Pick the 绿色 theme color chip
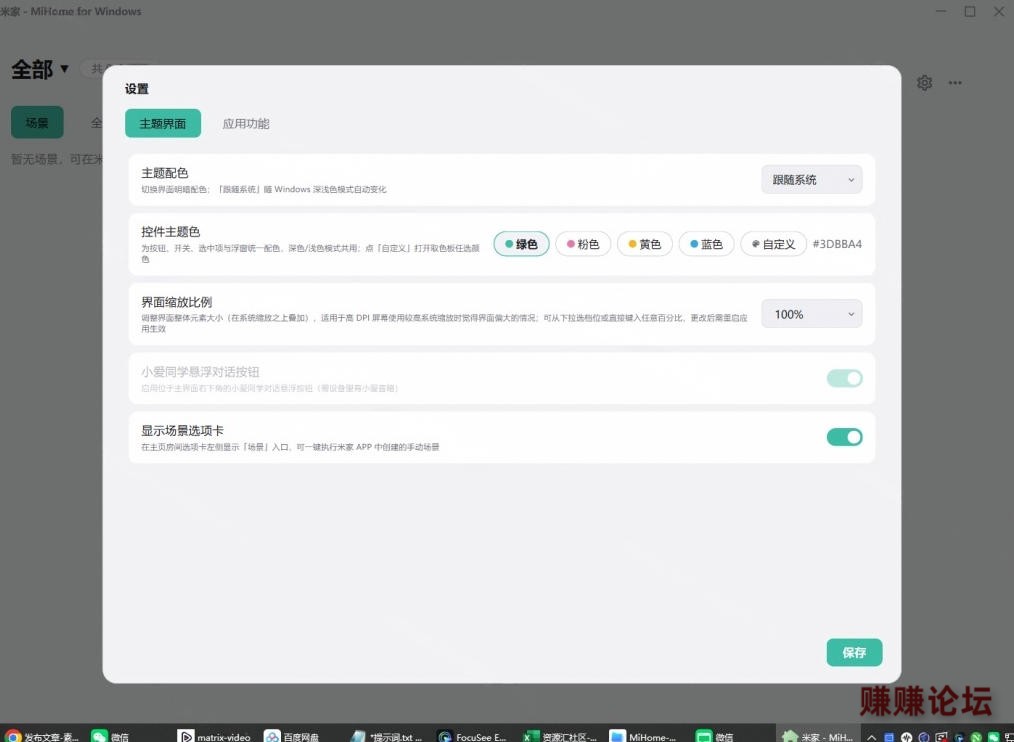 (x=521, y=244)
